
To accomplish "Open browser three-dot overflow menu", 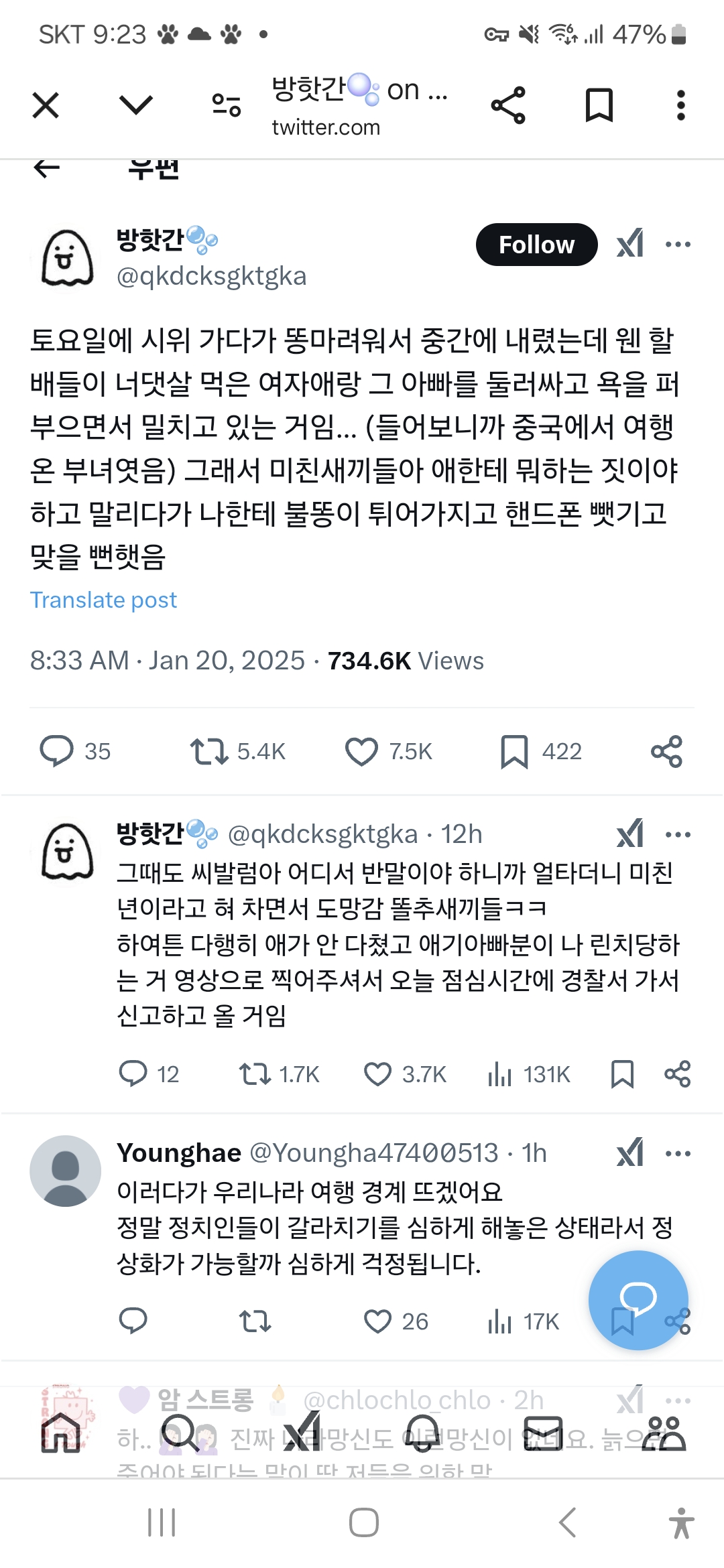I will pos(681,105).
